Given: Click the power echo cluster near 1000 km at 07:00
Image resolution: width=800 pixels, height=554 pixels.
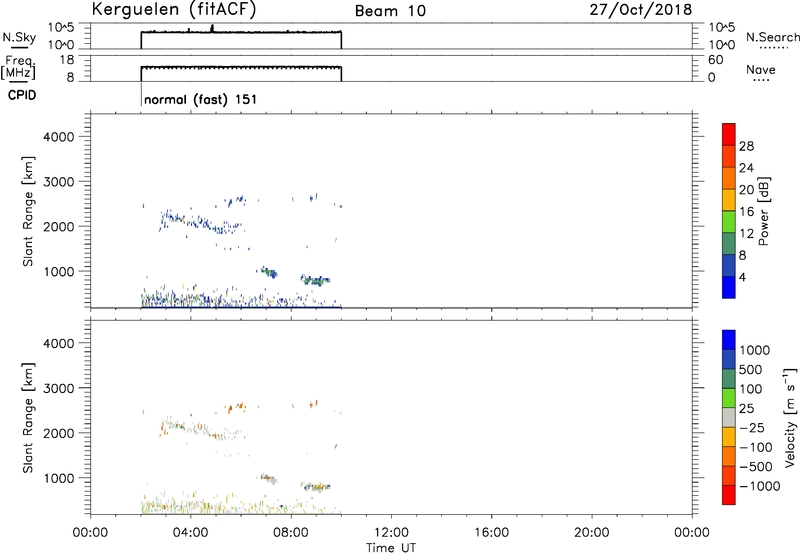Looking at the screenshot, I should click(269, 272).
